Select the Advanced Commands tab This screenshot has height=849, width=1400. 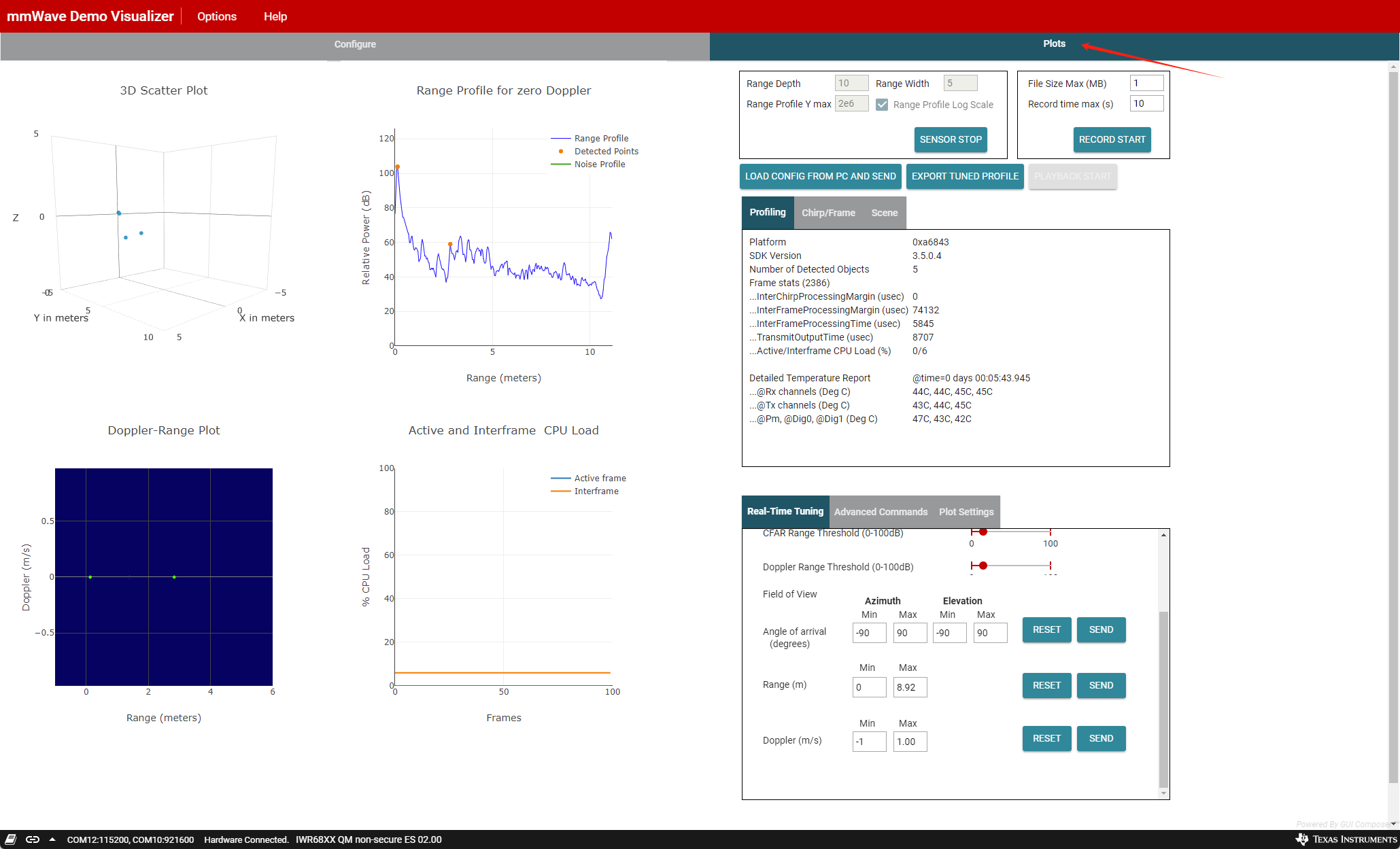(881, 511)
